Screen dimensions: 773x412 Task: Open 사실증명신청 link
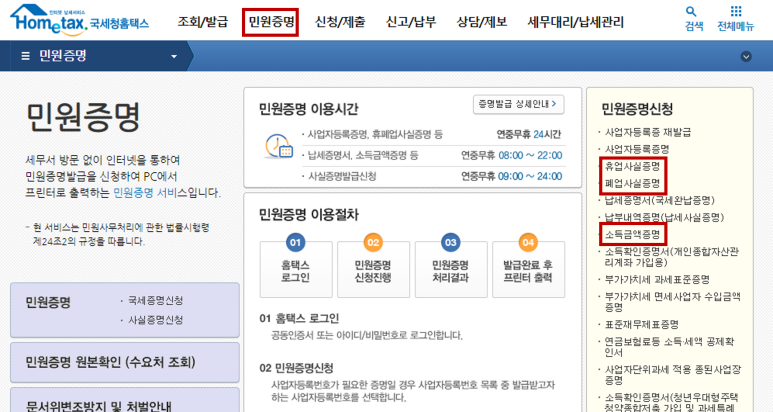click(x=155, y=320)
